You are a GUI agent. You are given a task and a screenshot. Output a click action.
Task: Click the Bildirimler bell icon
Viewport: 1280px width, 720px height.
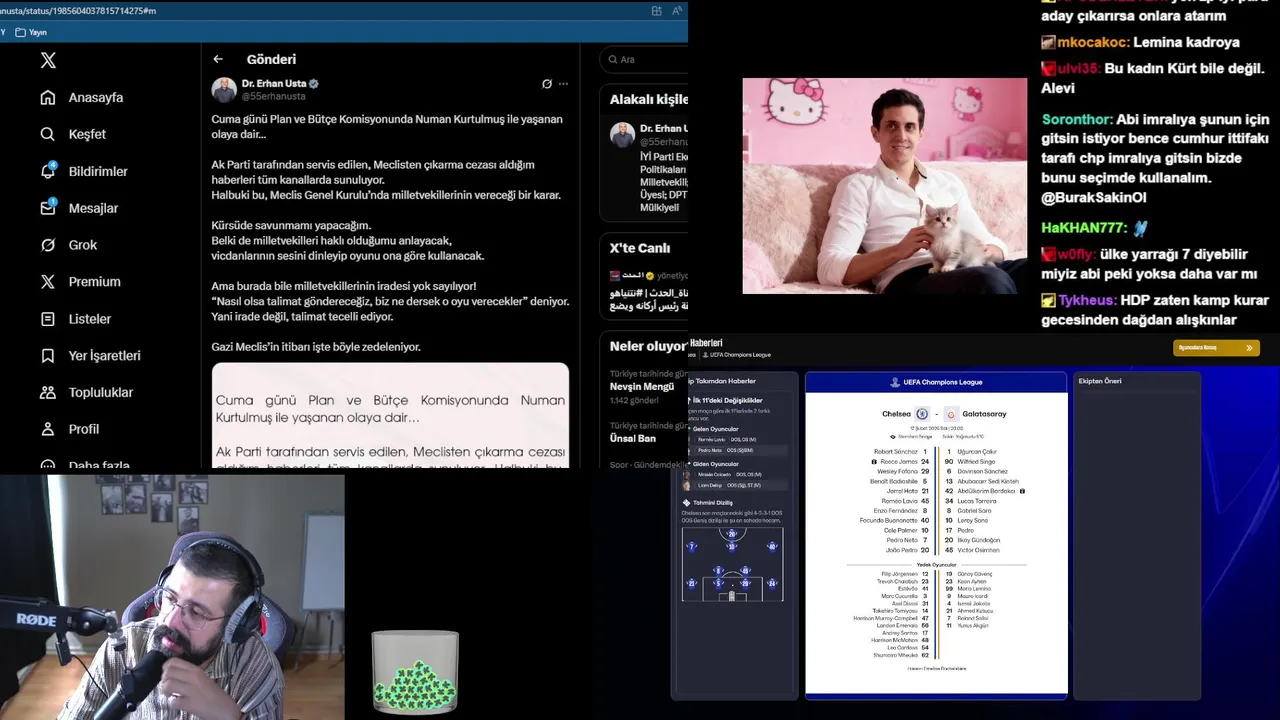click(48, 171)
